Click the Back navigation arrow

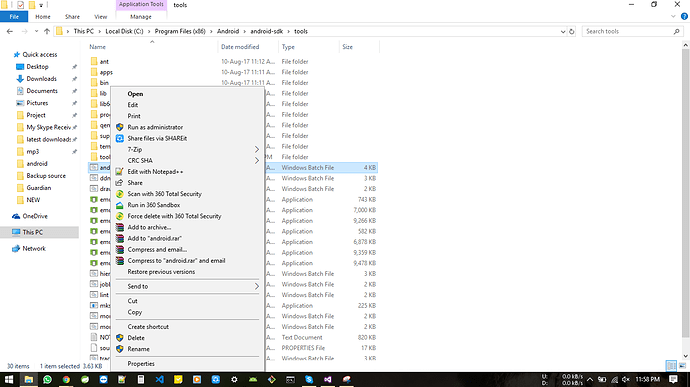pyautogui.click(x=10, y=31)
